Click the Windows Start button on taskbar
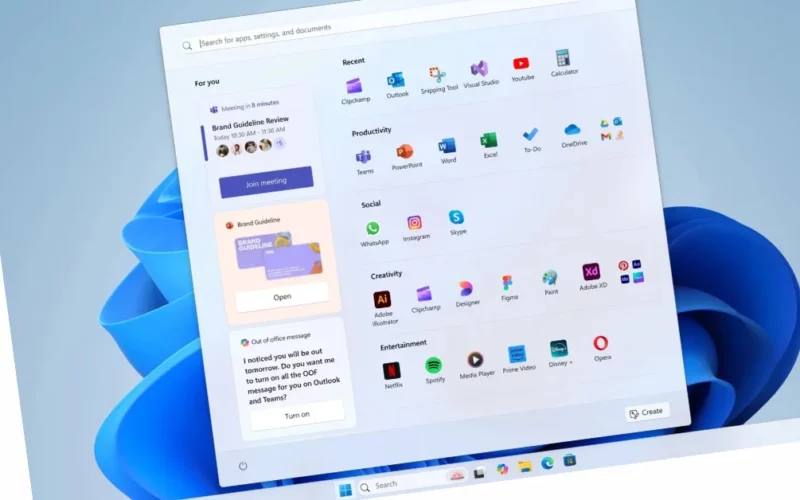This screenshot has height=500, width=800. (x=345, y=490)
